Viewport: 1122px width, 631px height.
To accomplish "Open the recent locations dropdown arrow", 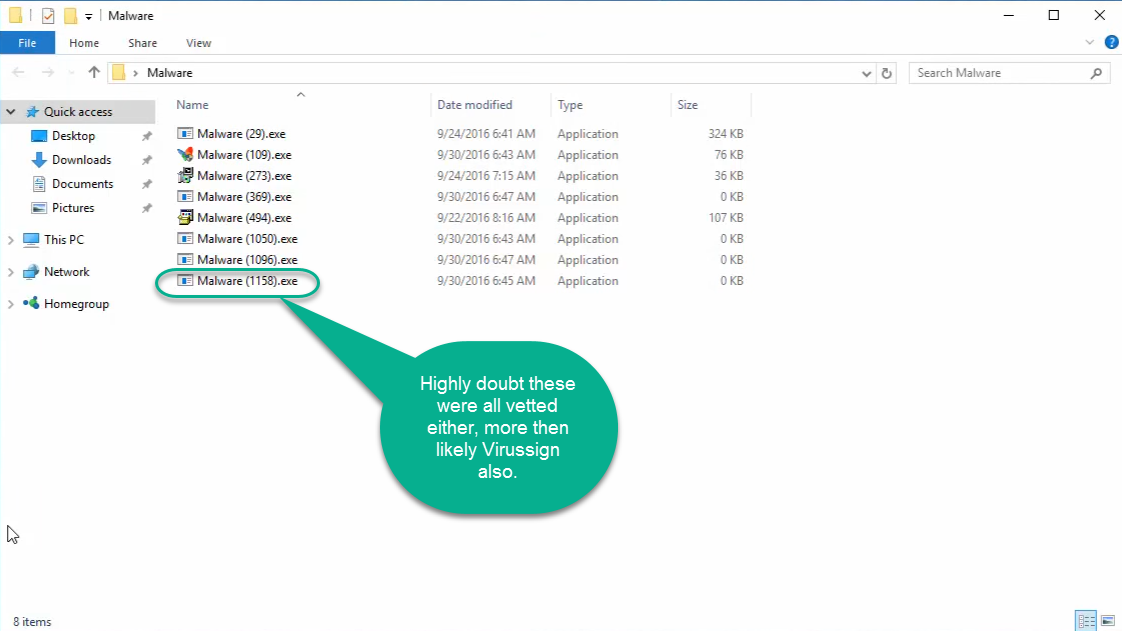I will click(71, 73).
